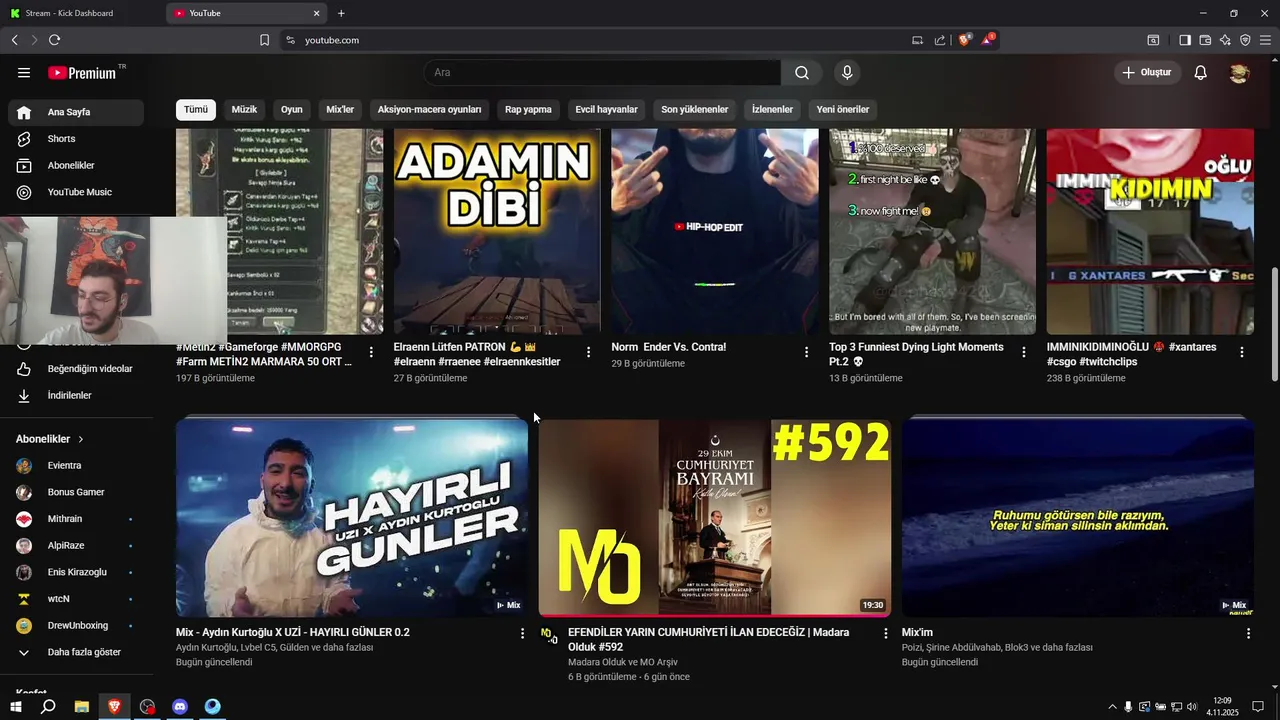Open İndirilenler downloads page
The width and height of the screenshot is (1280, 720).
76,396
